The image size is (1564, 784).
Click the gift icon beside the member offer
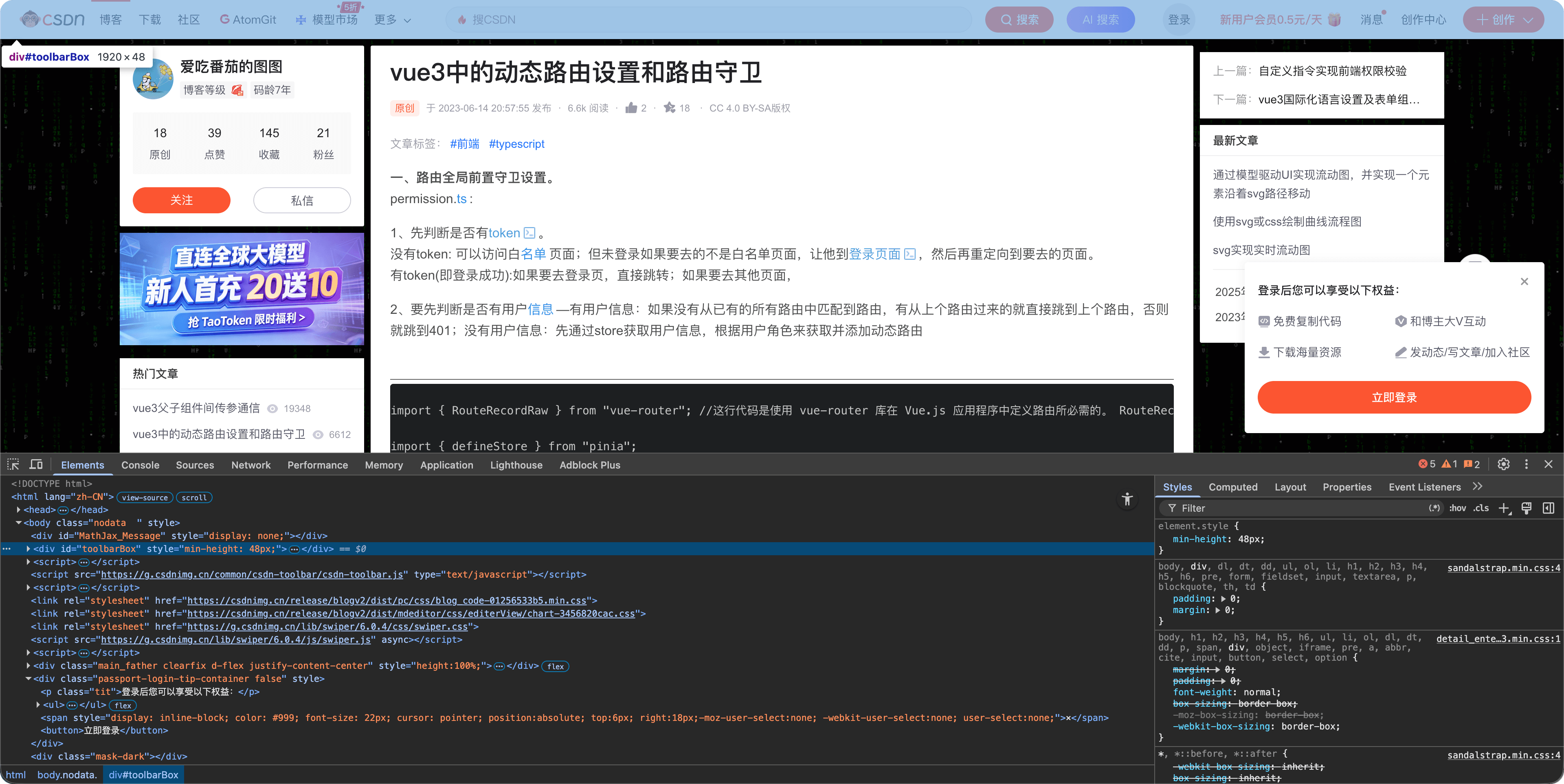[1334, 20]
